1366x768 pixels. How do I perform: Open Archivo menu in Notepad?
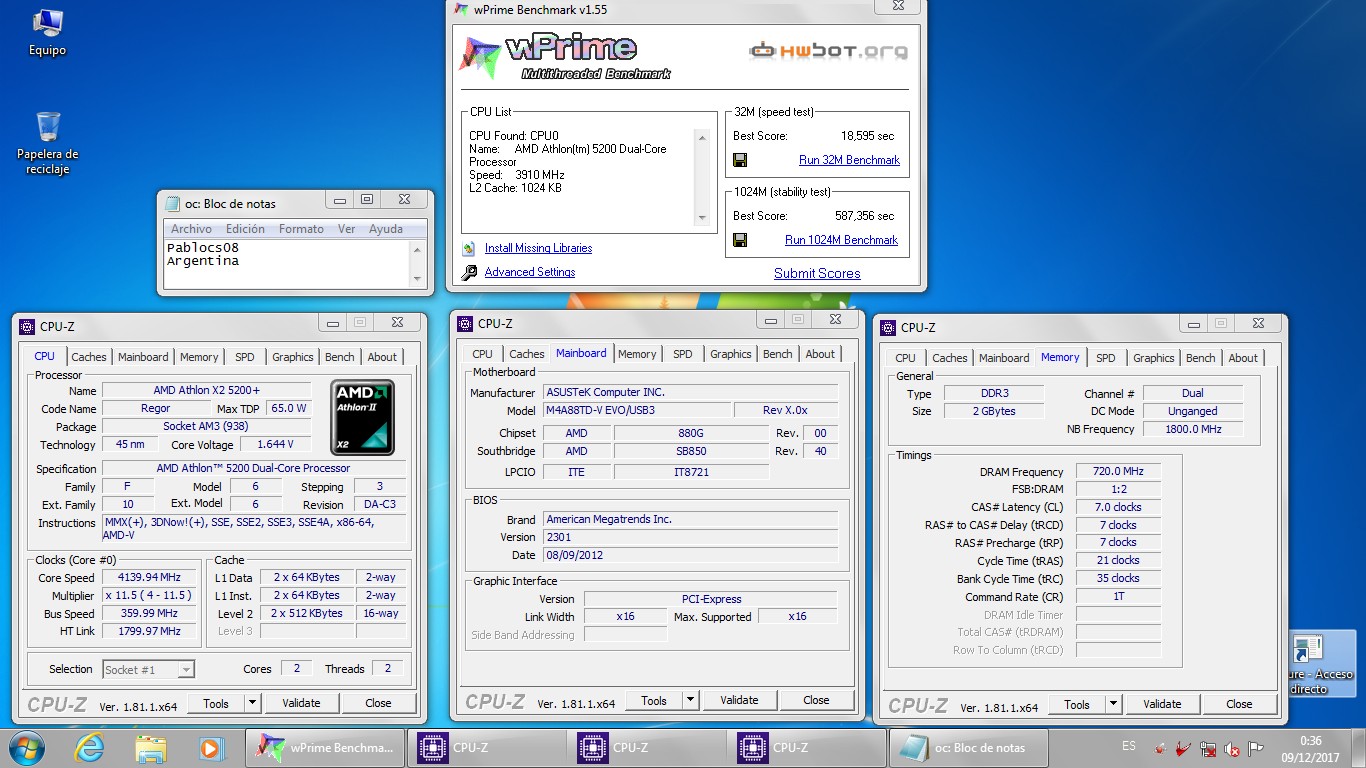tap(191, 229)
